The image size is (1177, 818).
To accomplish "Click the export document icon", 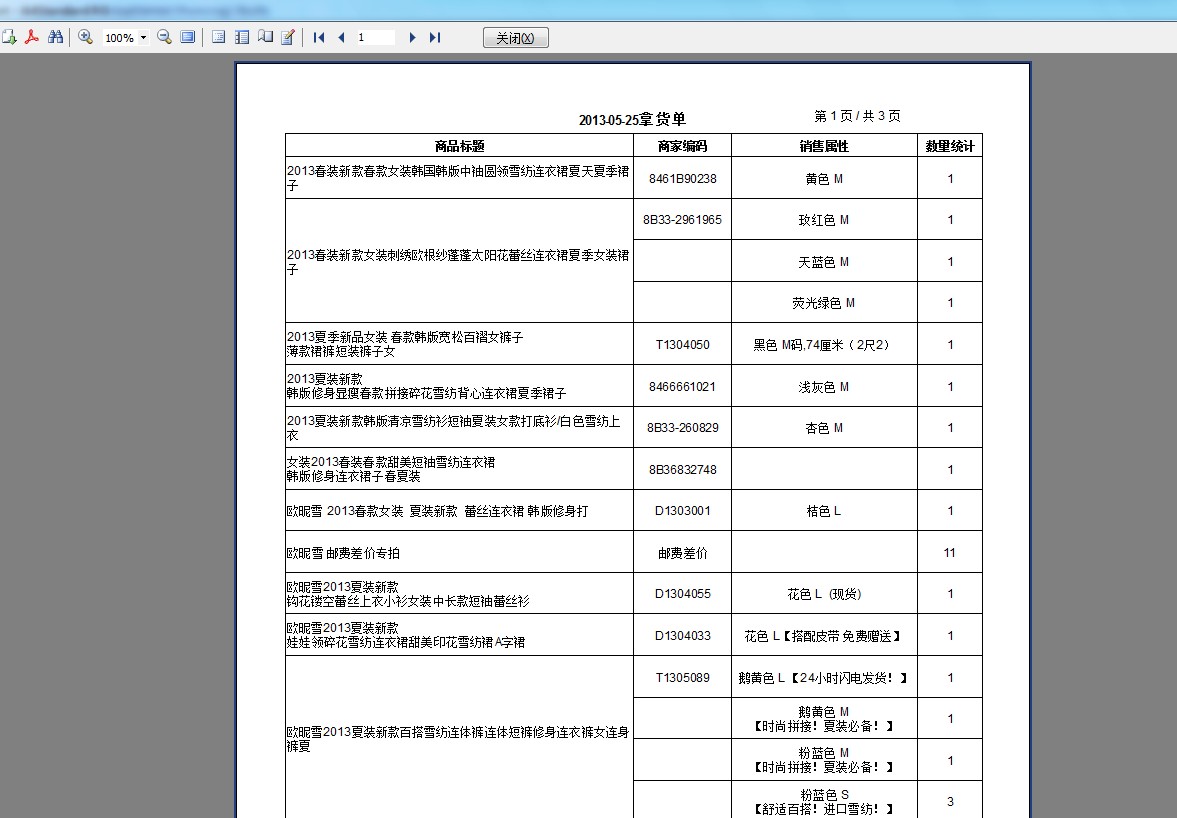I will tap(9, 37).
